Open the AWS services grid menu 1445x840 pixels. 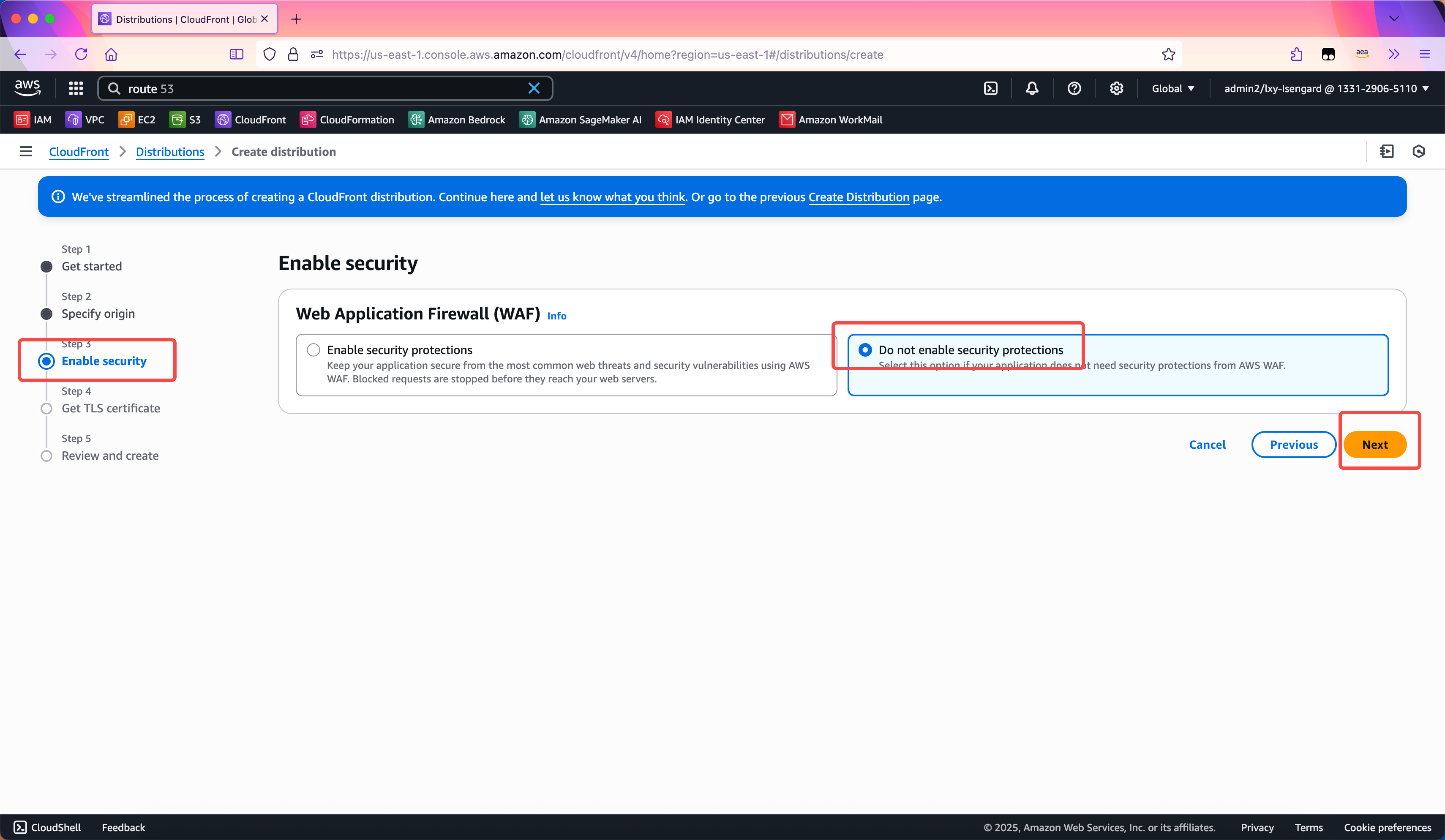point(76,88)
